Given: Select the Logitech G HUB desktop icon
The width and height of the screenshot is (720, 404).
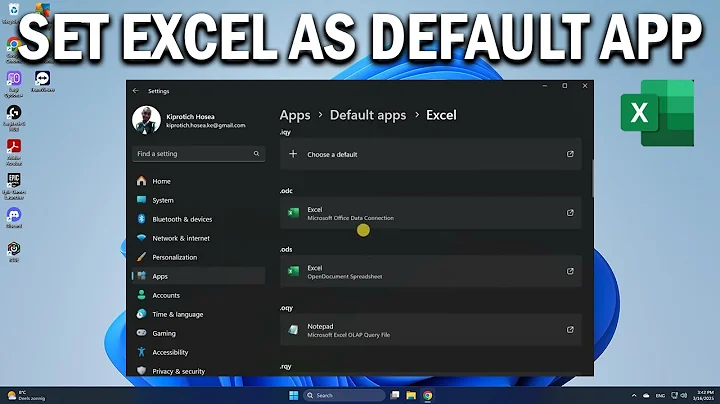Looking at the screenshot, I should pos(14,118).
